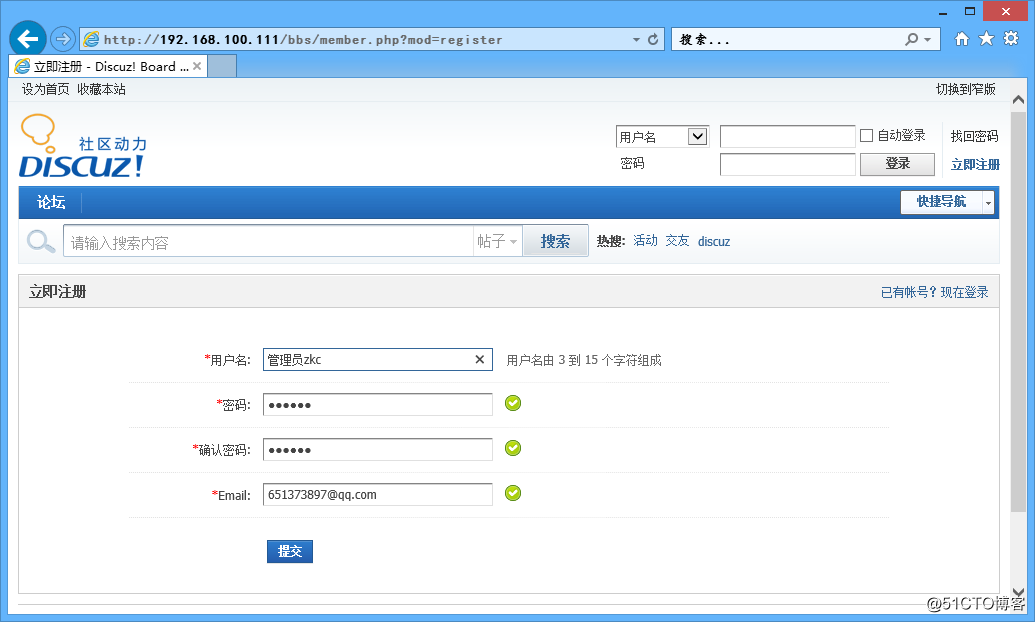Viewport: 1035px width, 622px height.
Task: Open Favorites star icon
Action: click(x=986, y=38)
